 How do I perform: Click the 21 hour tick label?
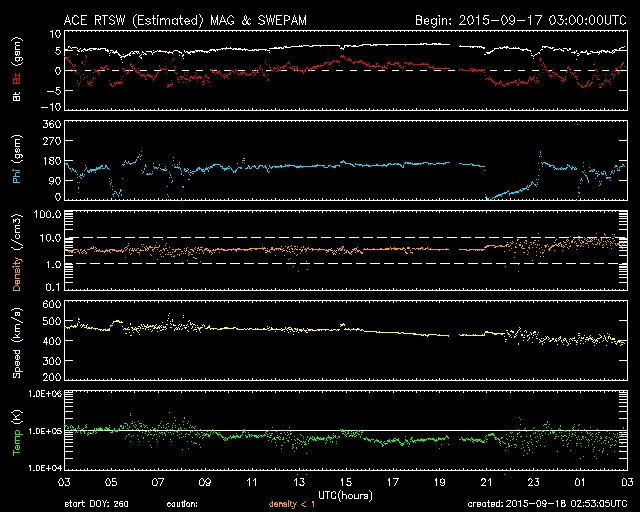[487, 482]
